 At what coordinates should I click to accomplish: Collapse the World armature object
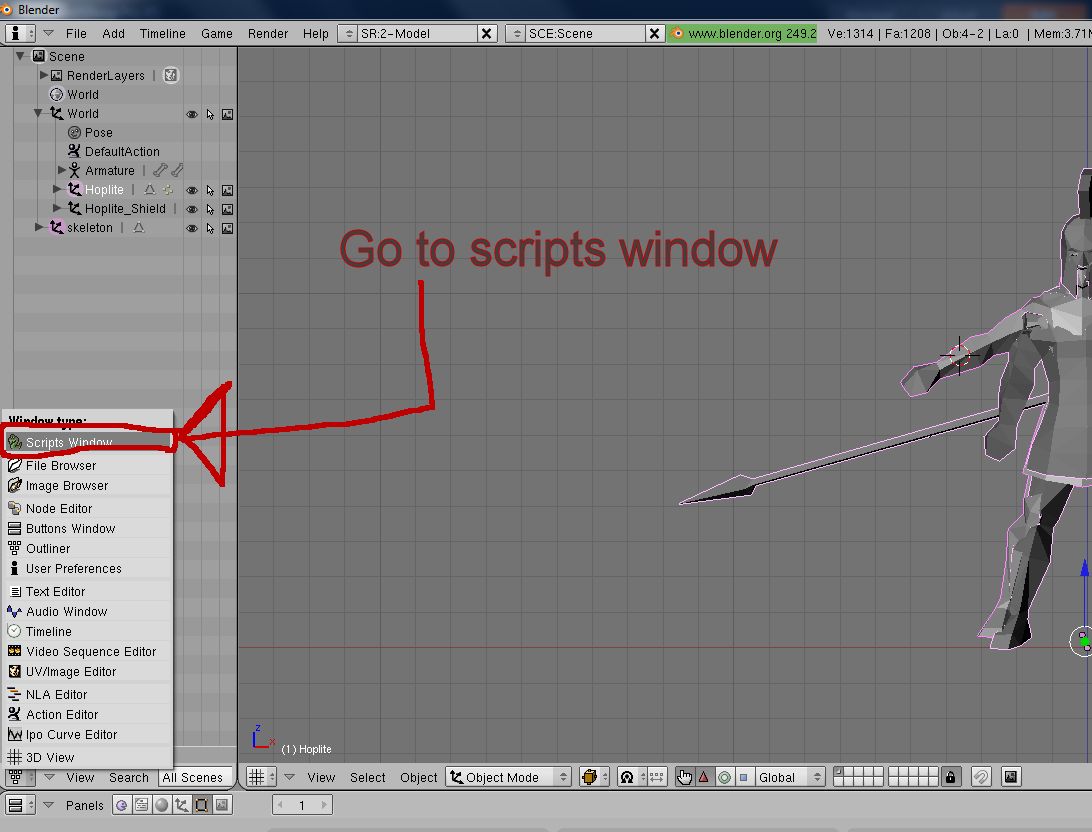tap(39, 113)
